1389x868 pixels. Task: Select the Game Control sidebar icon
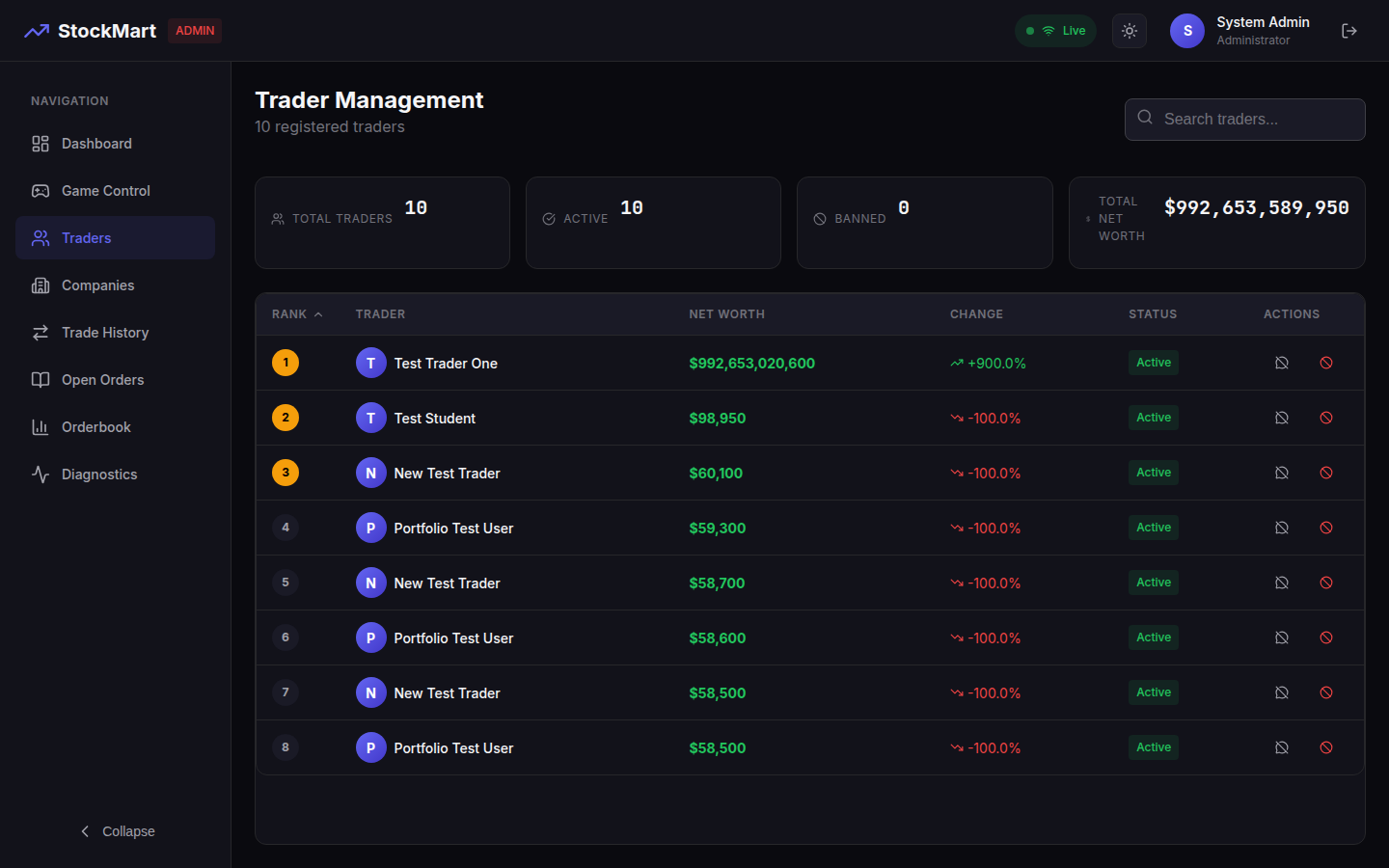[40, 190]
